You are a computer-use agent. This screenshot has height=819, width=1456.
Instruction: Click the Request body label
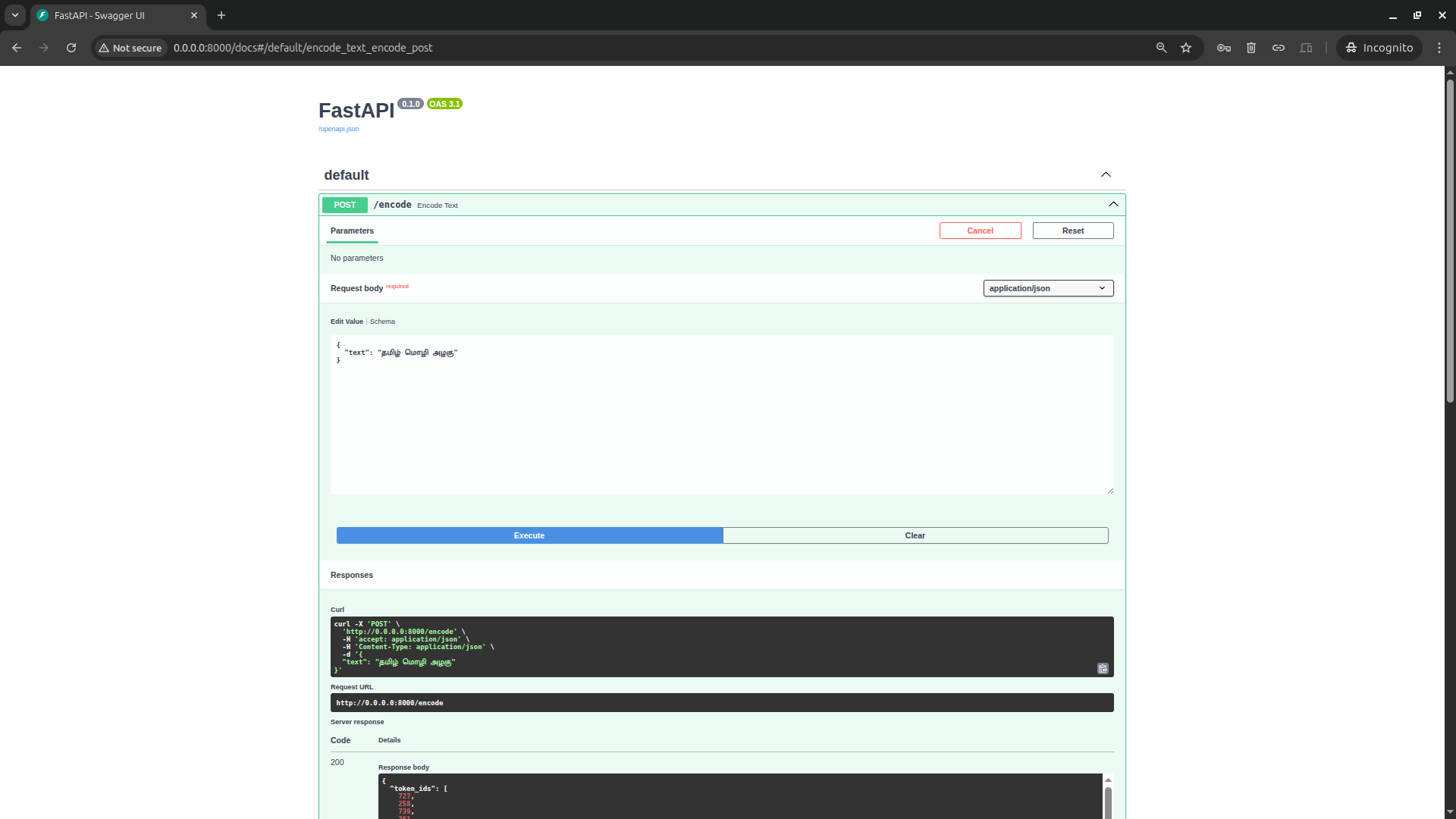[x=356, y=288]
